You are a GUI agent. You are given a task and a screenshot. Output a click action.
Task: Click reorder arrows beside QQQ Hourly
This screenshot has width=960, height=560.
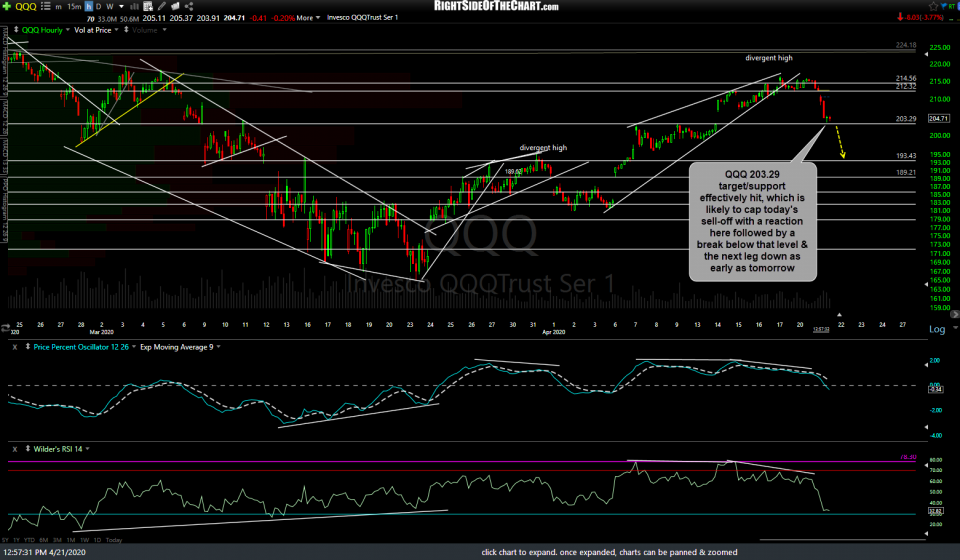(x=16, y=29)
